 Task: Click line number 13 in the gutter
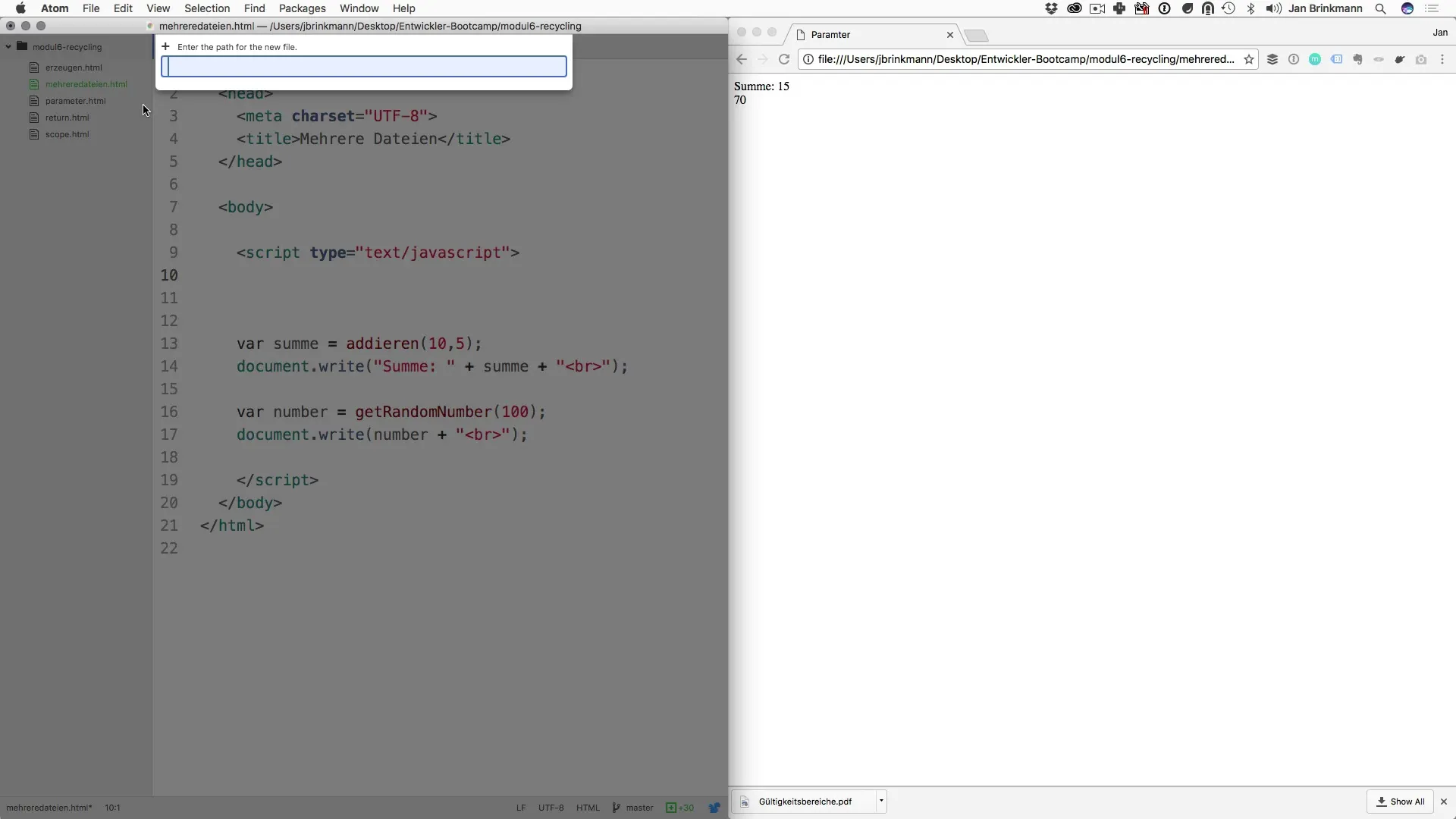pos(169,344)
